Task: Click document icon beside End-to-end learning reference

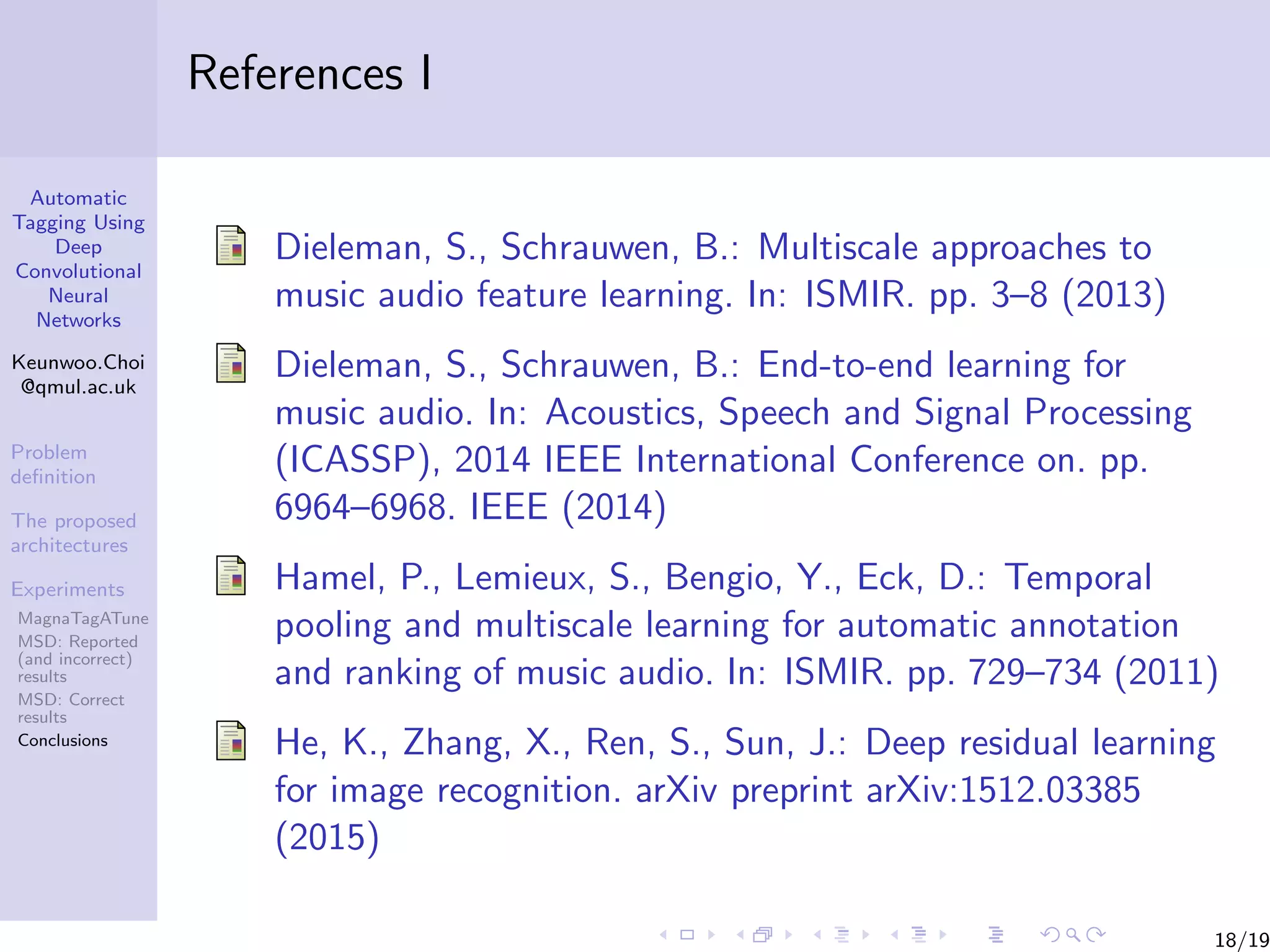Action: pyautogui.click(x=231, y=363)
